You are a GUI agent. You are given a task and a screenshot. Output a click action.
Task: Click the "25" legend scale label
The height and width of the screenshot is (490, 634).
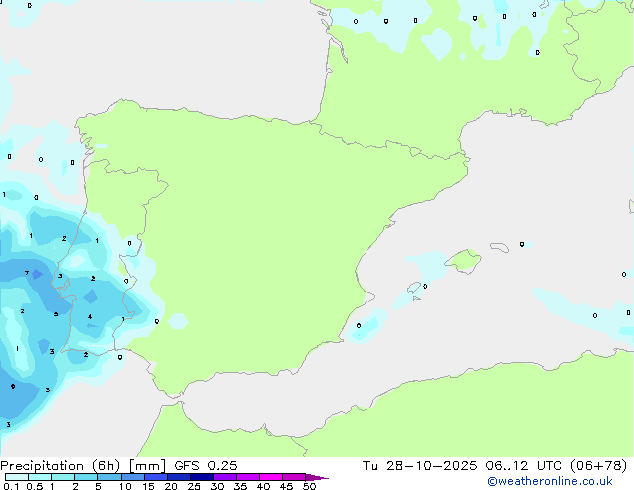click(x=194, y=486)
